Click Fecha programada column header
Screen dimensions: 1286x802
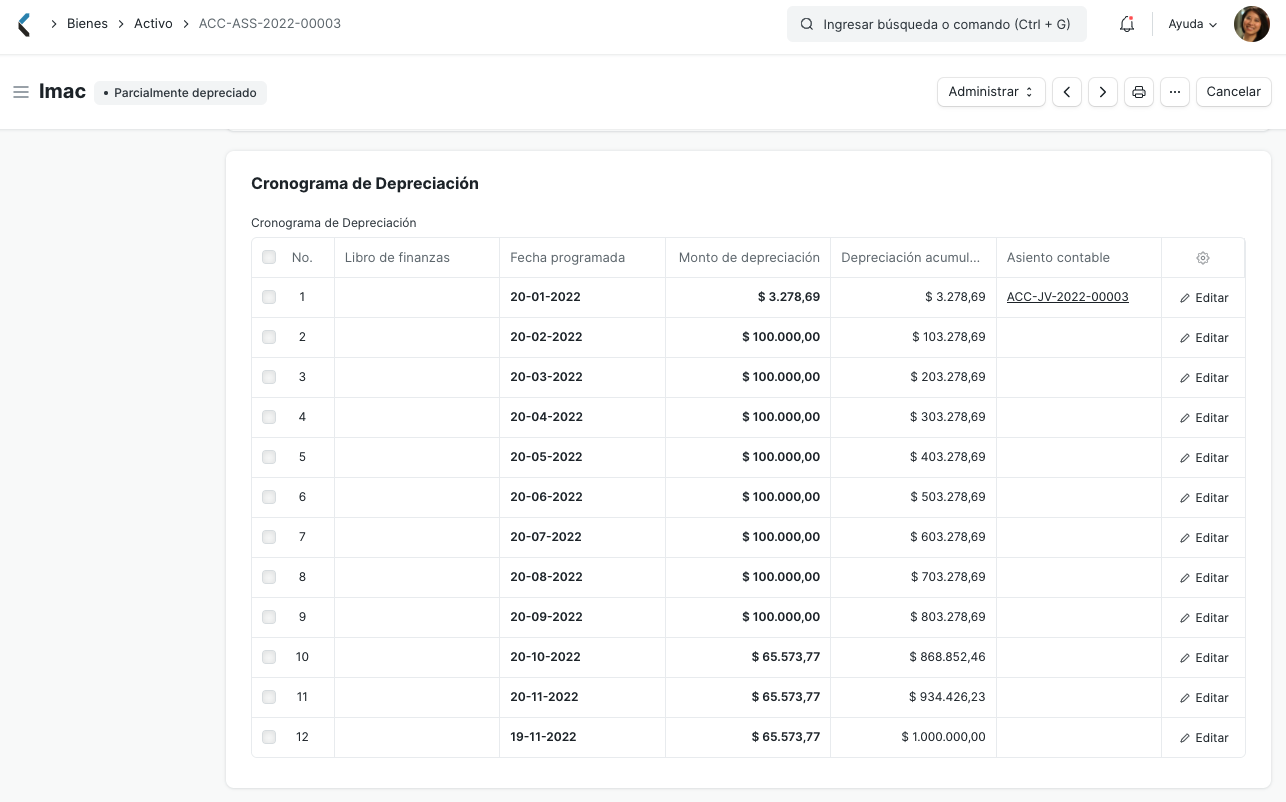[567, 257]
